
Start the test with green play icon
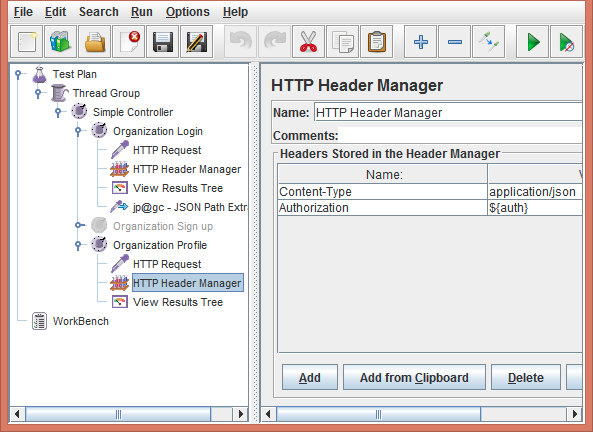[x=532, y=42]
